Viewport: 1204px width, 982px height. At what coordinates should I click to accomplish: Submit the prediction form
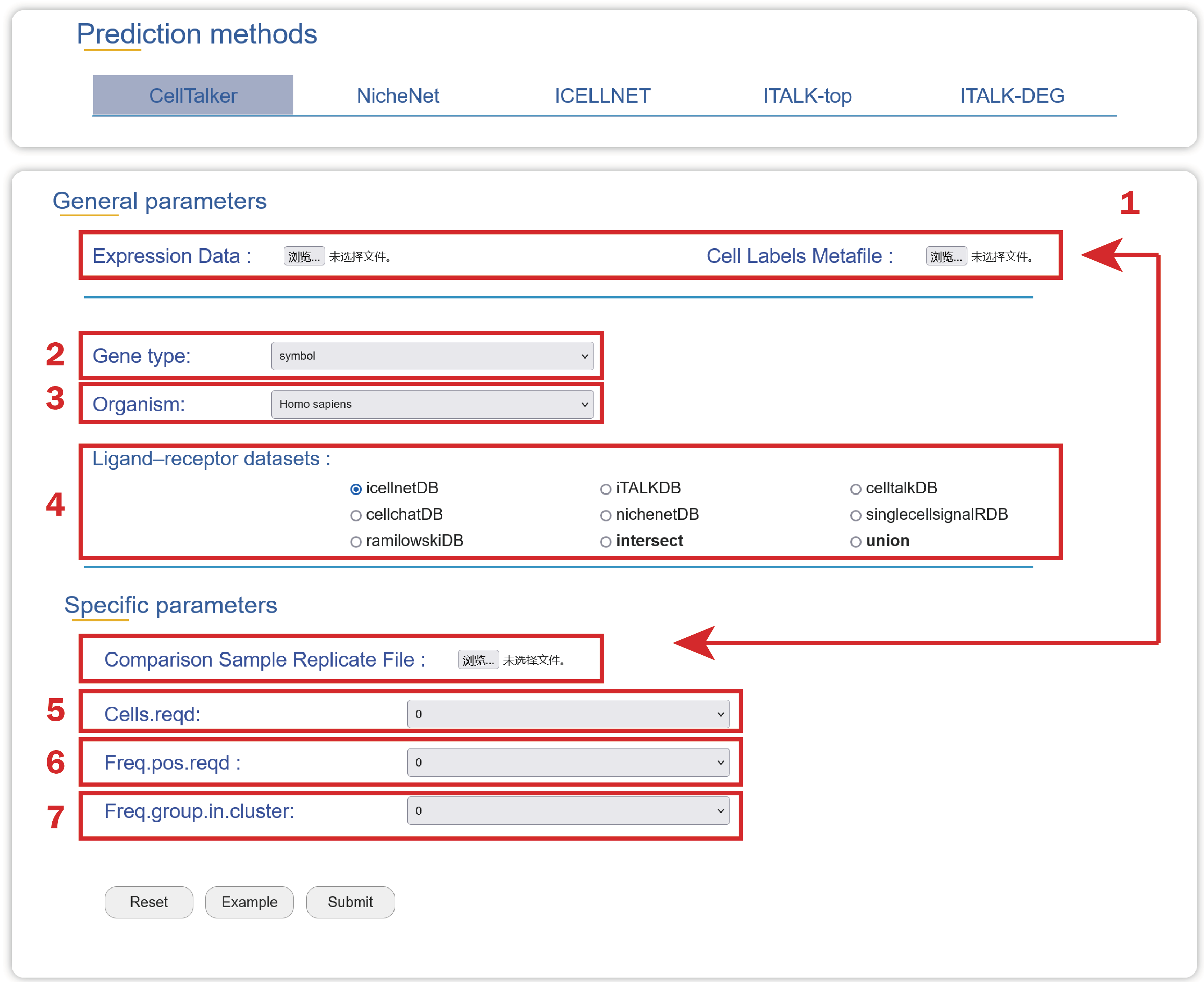350,902
